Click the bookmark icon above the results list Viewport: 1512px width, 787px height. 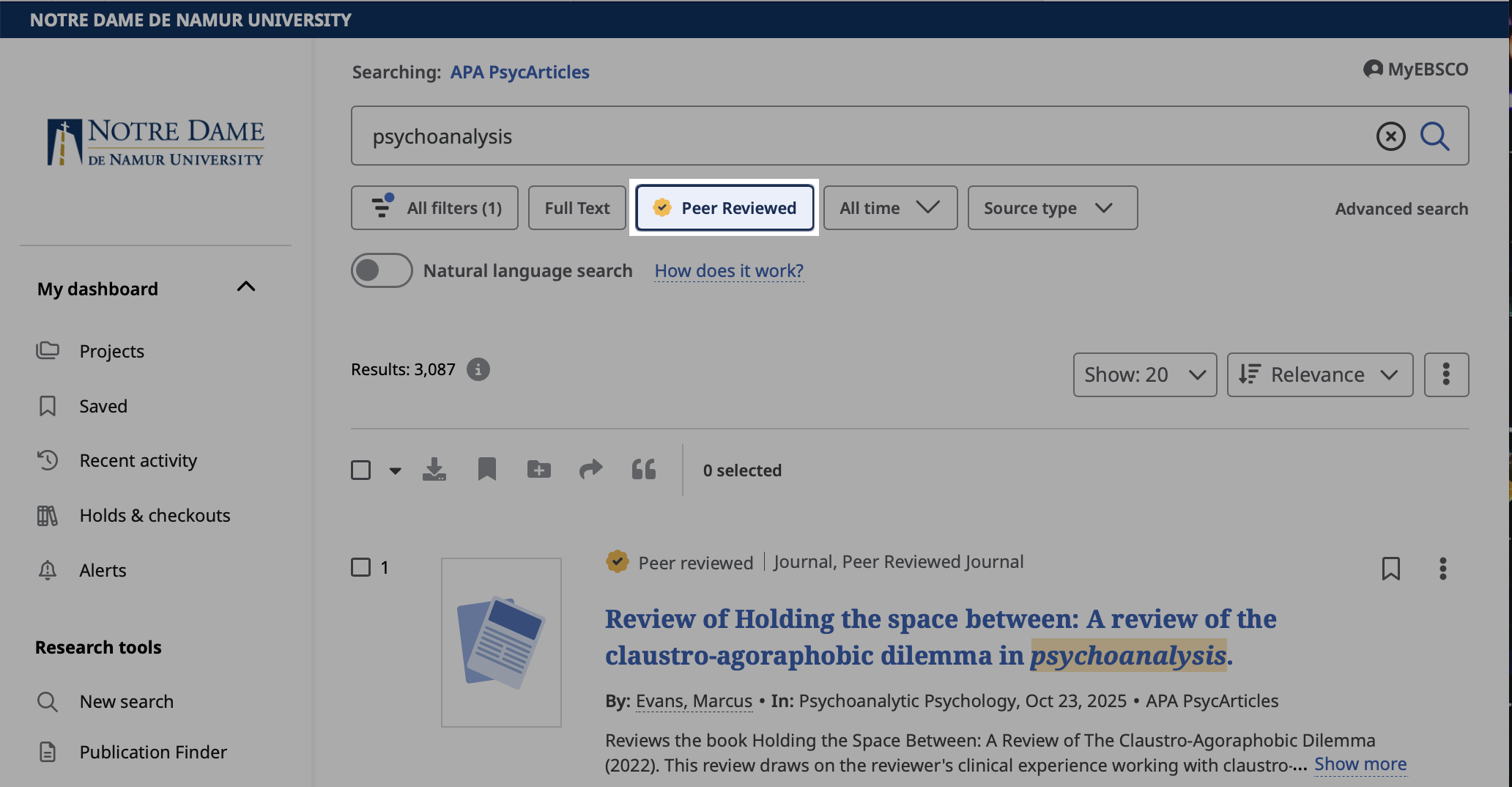click(487, 470)
